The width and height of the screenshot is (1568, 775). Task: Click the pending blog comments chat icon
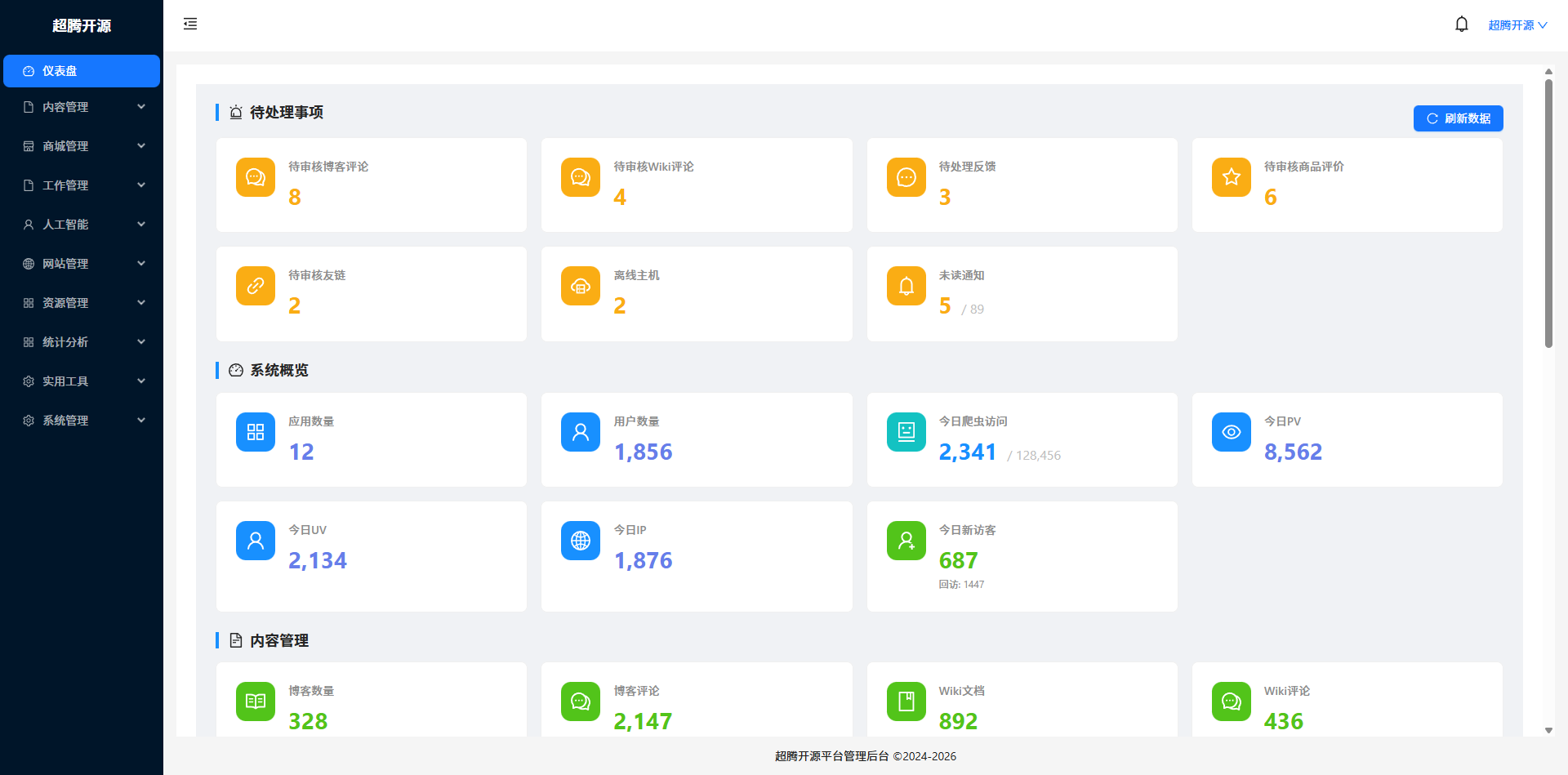click(x=256, y=177)
